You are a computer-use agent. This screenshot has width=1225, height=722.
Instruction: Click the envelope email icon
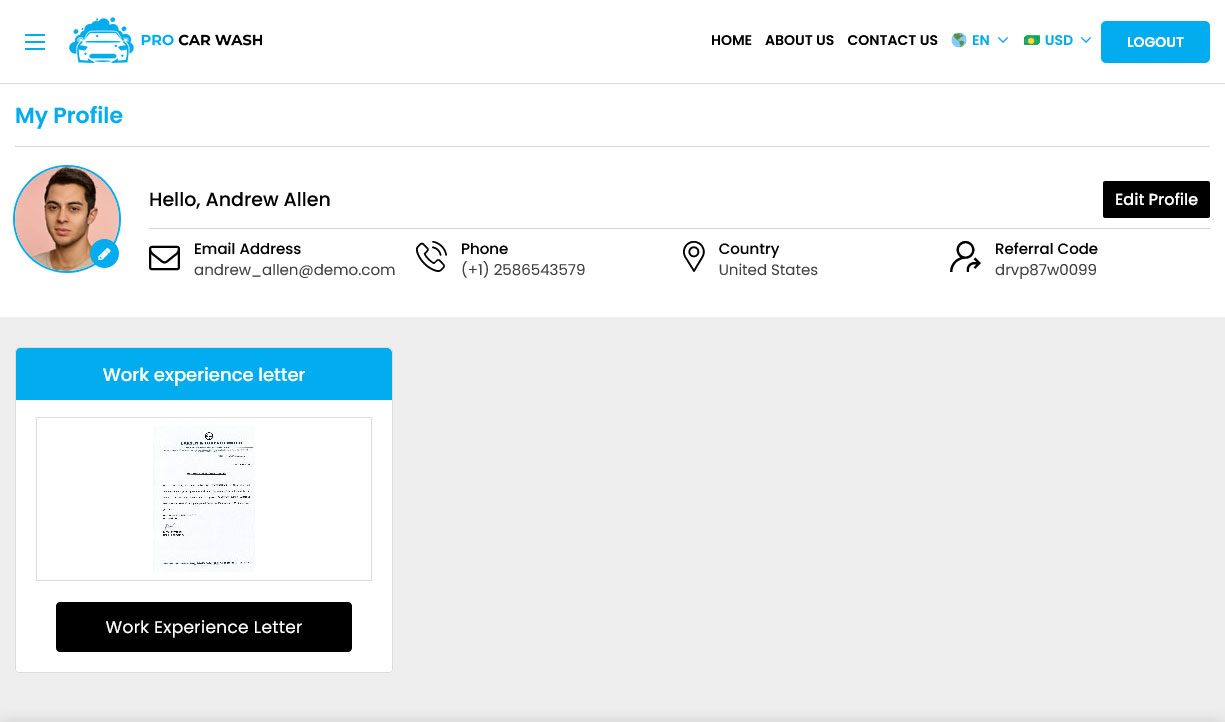coord(164,259)
